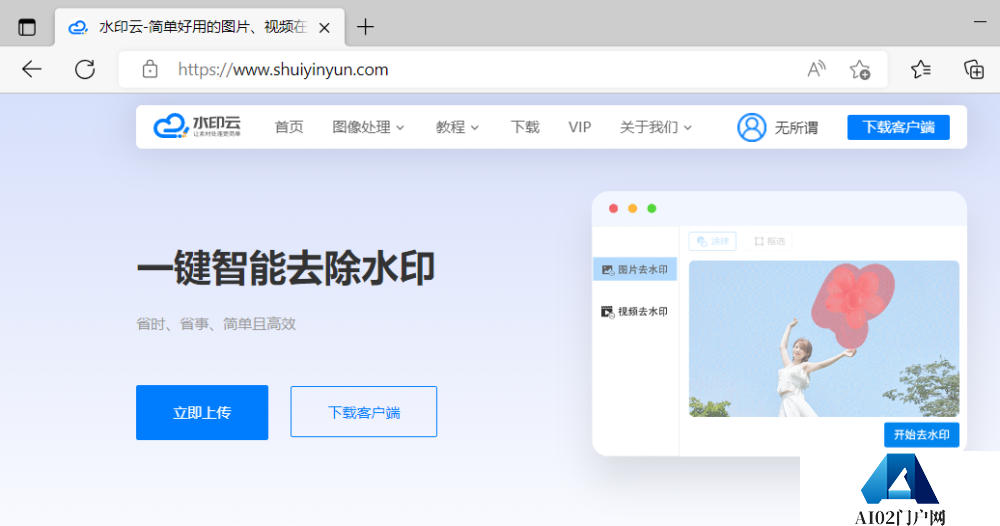Activate the Read Aloud icon

coord(816,69)
